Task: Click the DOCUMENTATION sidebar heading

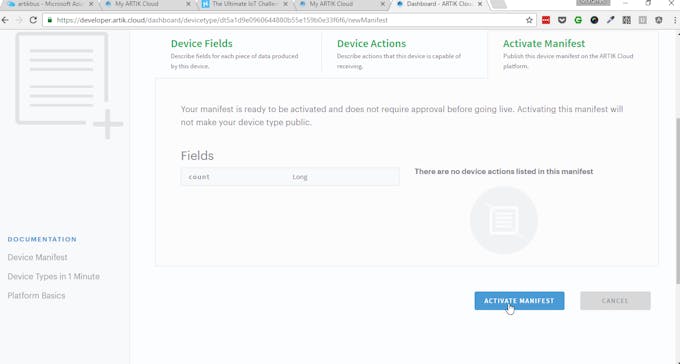Action: [42, 239]
